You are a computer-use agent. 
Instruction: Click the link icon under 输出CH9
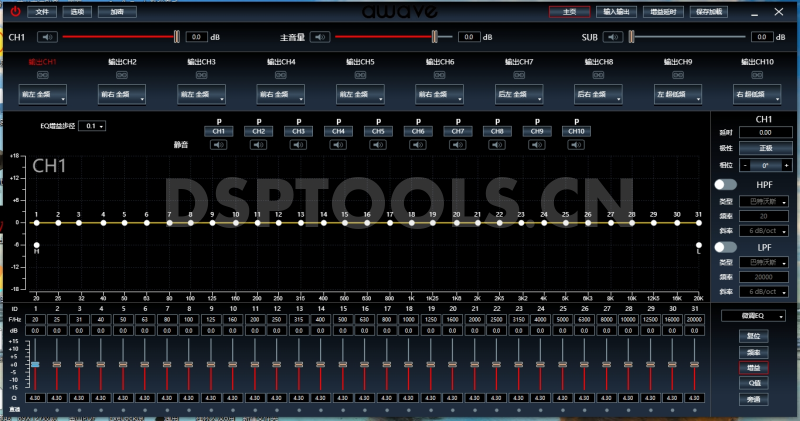678,75
